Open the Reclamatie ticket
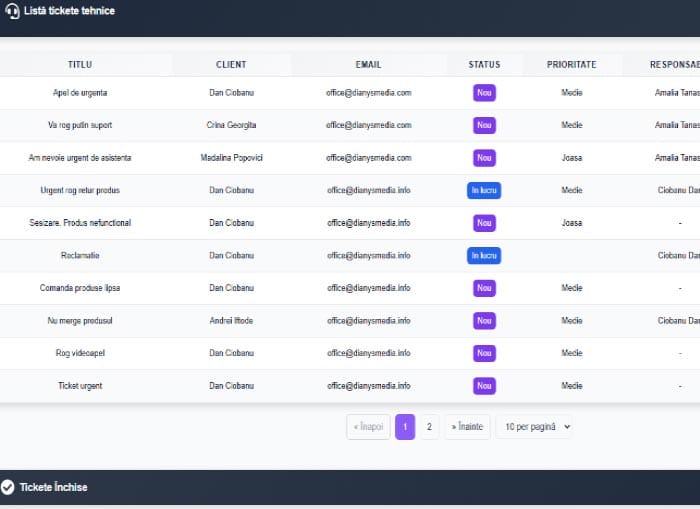The image size is (700, 509). coord(80,255)
